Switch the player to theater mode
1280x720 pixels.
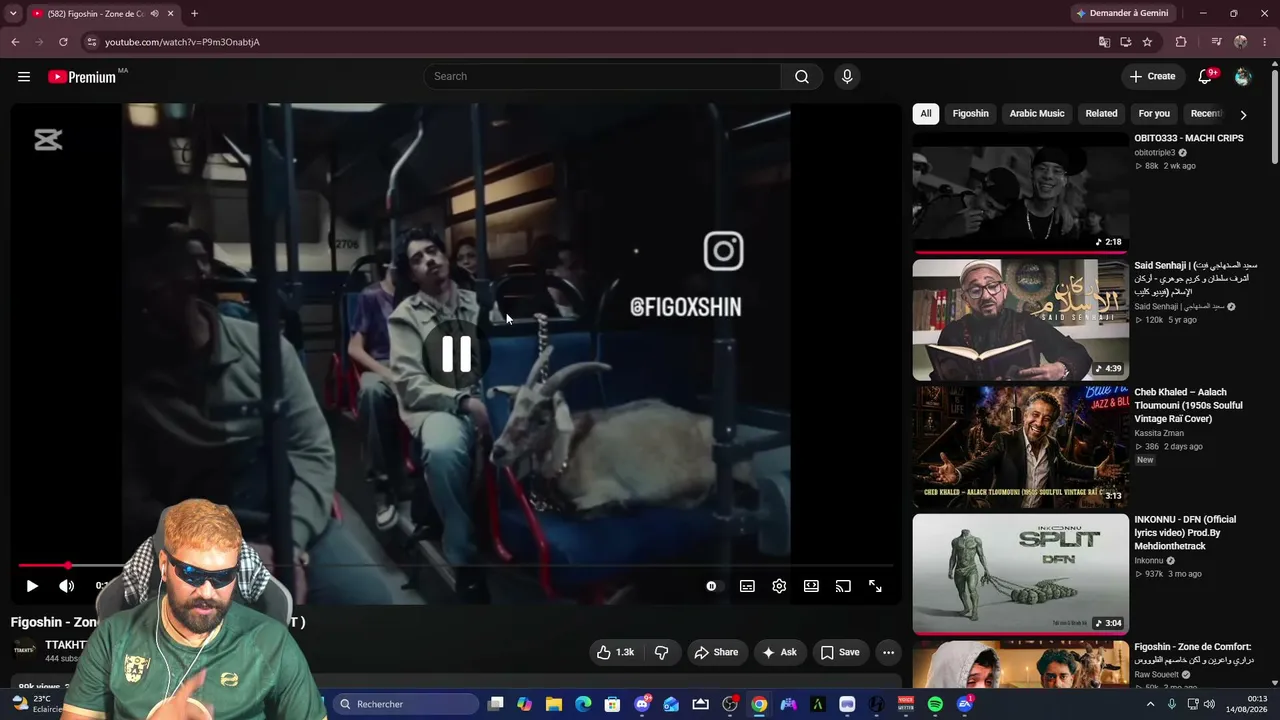coord(811,586)
